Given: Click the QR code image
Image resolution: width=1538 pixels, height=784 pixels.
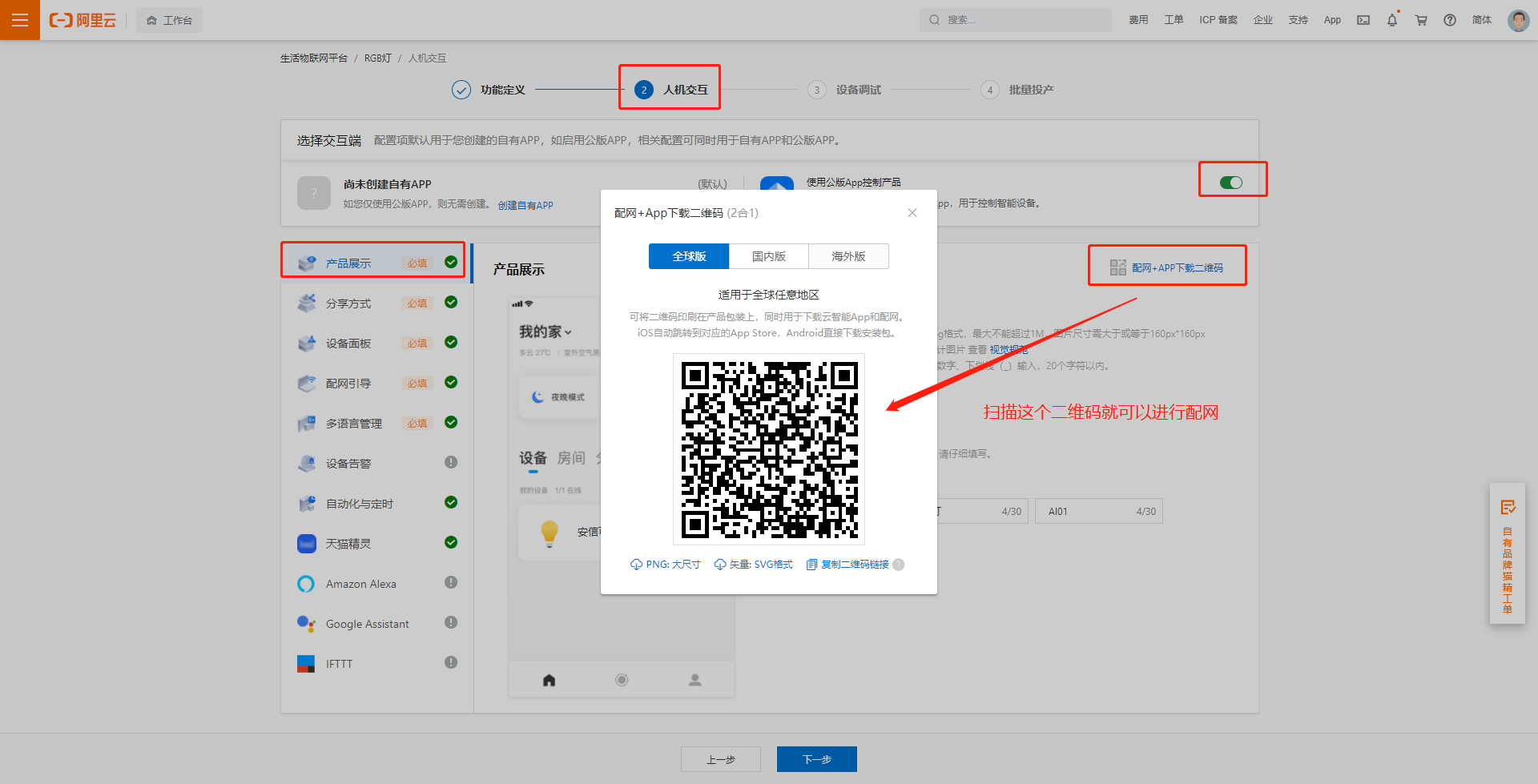Looking at the screenshot, I should pyautogui.click(x=769, y=449).
